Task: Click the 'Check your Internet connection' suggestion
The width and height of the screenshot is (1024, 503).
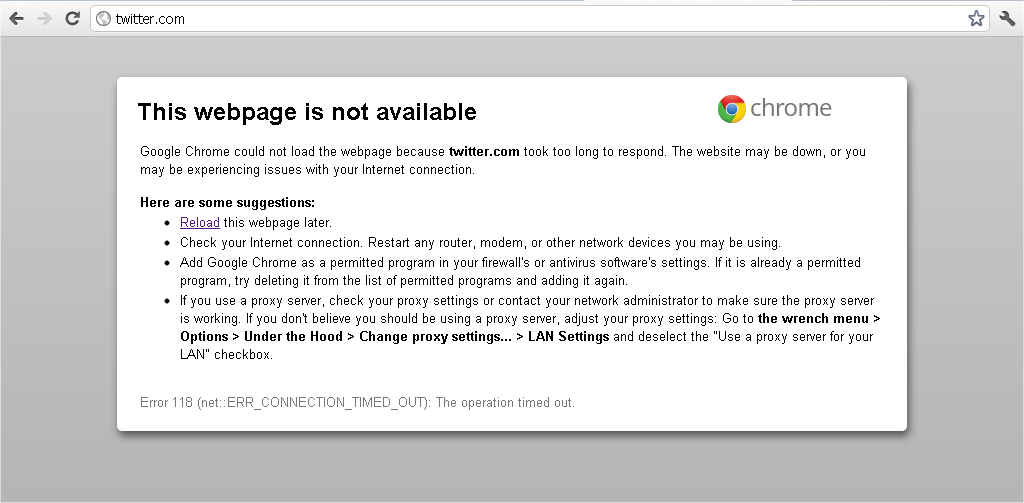Action: [480, 242]
